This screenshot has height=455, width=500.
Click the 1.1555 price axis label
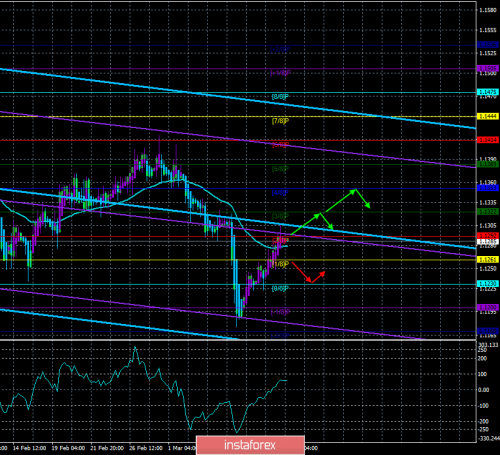click(x=488, y=30)
